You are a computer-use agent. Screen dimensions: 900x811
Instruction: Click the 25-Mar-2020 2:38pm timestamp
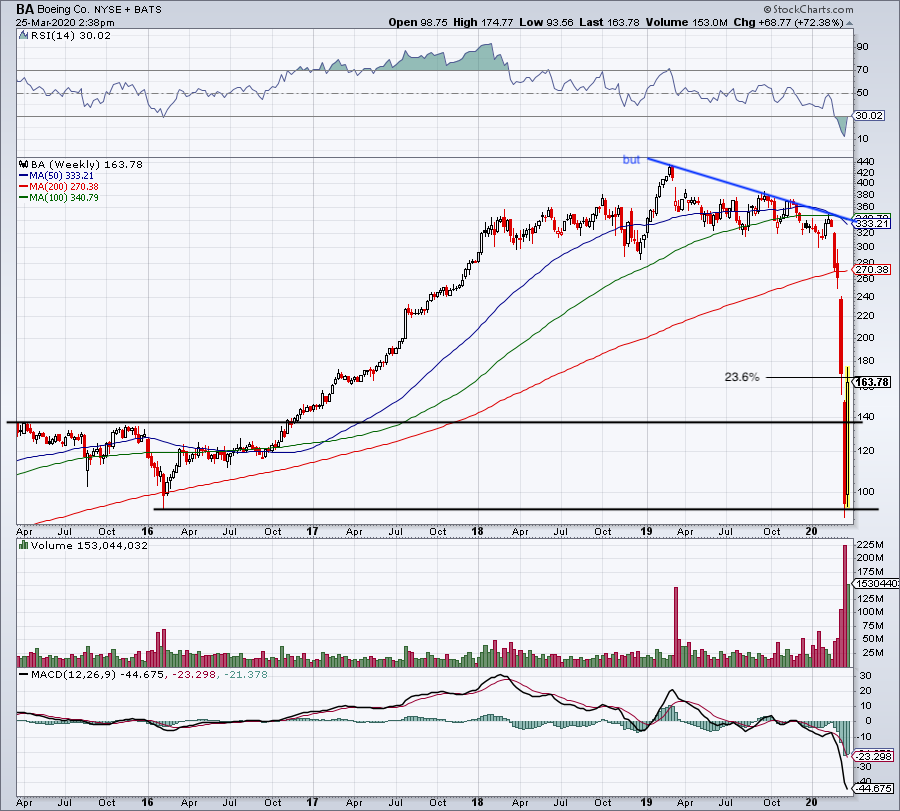coord(65,23)
